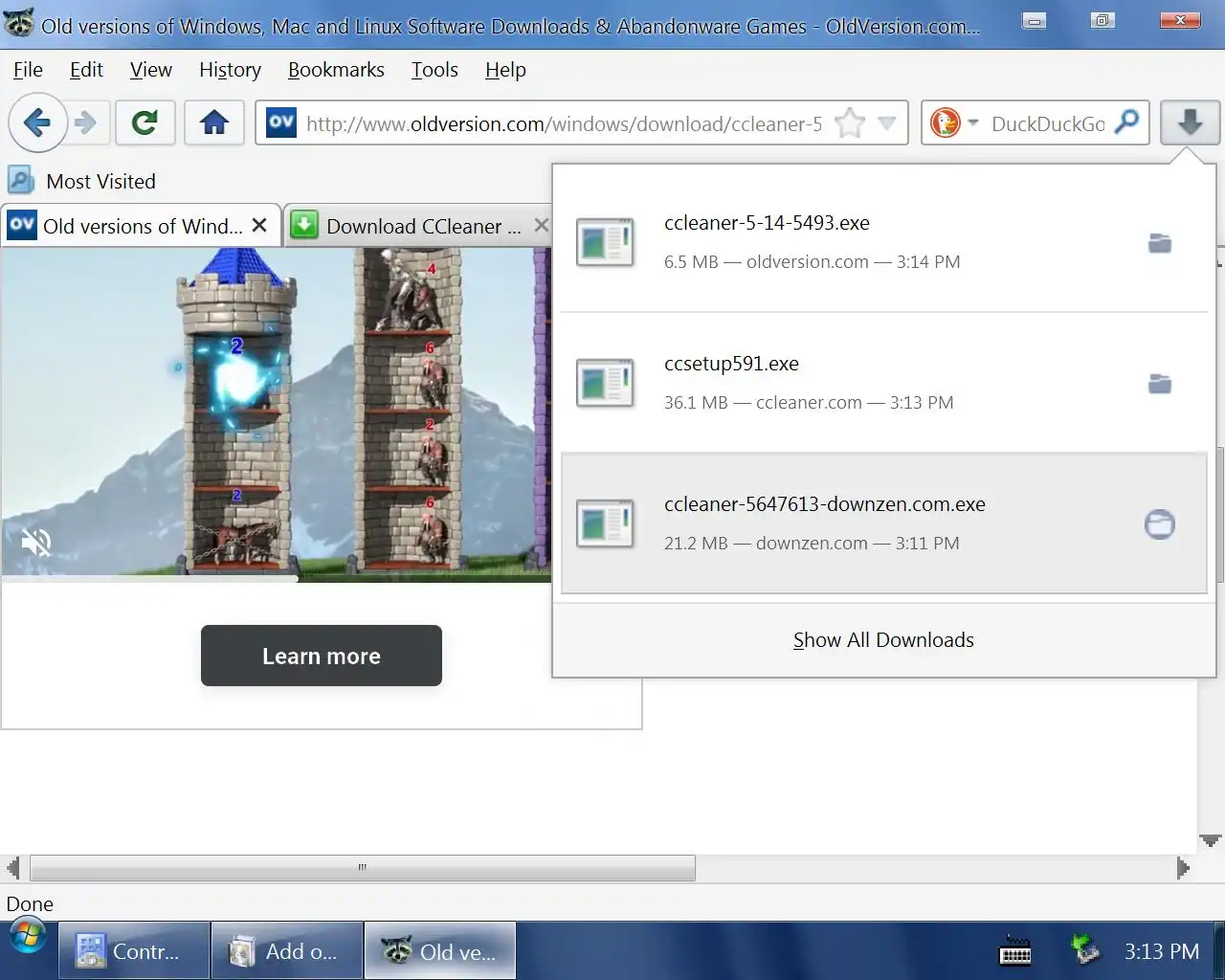Close the Download CCleaner tab
This screenshot has width=1225, height=980.
click(x=541, y=225)
